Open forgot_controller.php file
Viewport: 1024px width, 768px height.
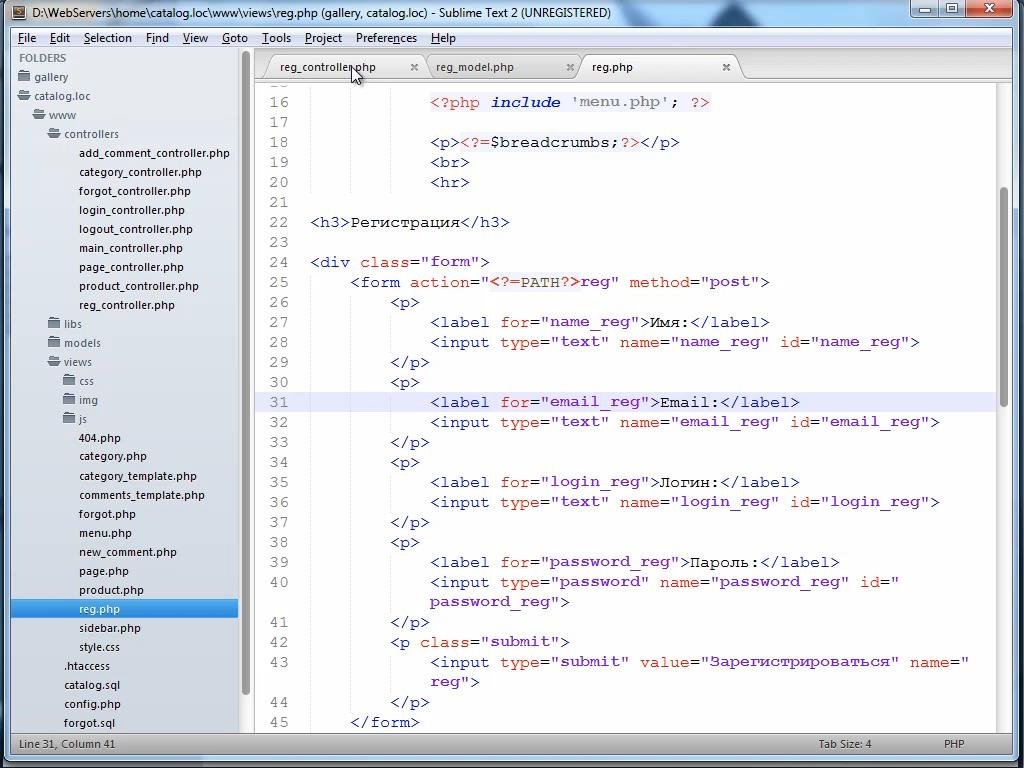tap(135, 191)
